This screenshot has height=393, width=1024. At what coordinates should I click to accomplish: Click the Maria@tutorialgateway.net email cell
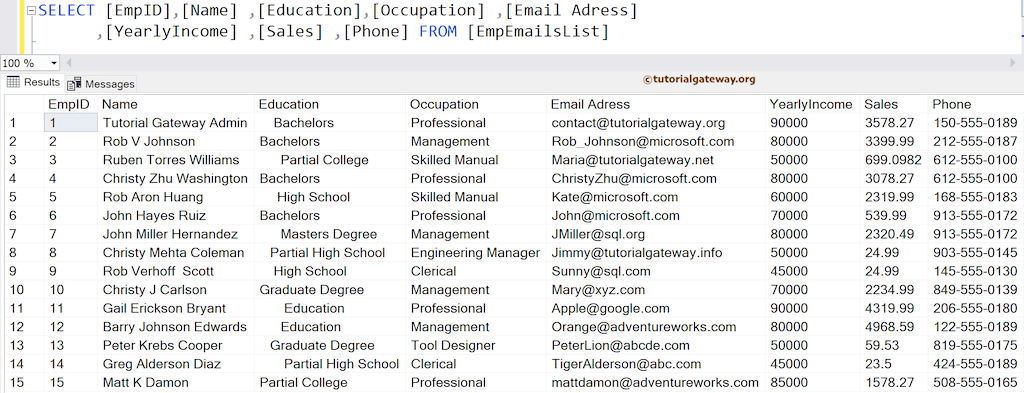click(656, 160)
